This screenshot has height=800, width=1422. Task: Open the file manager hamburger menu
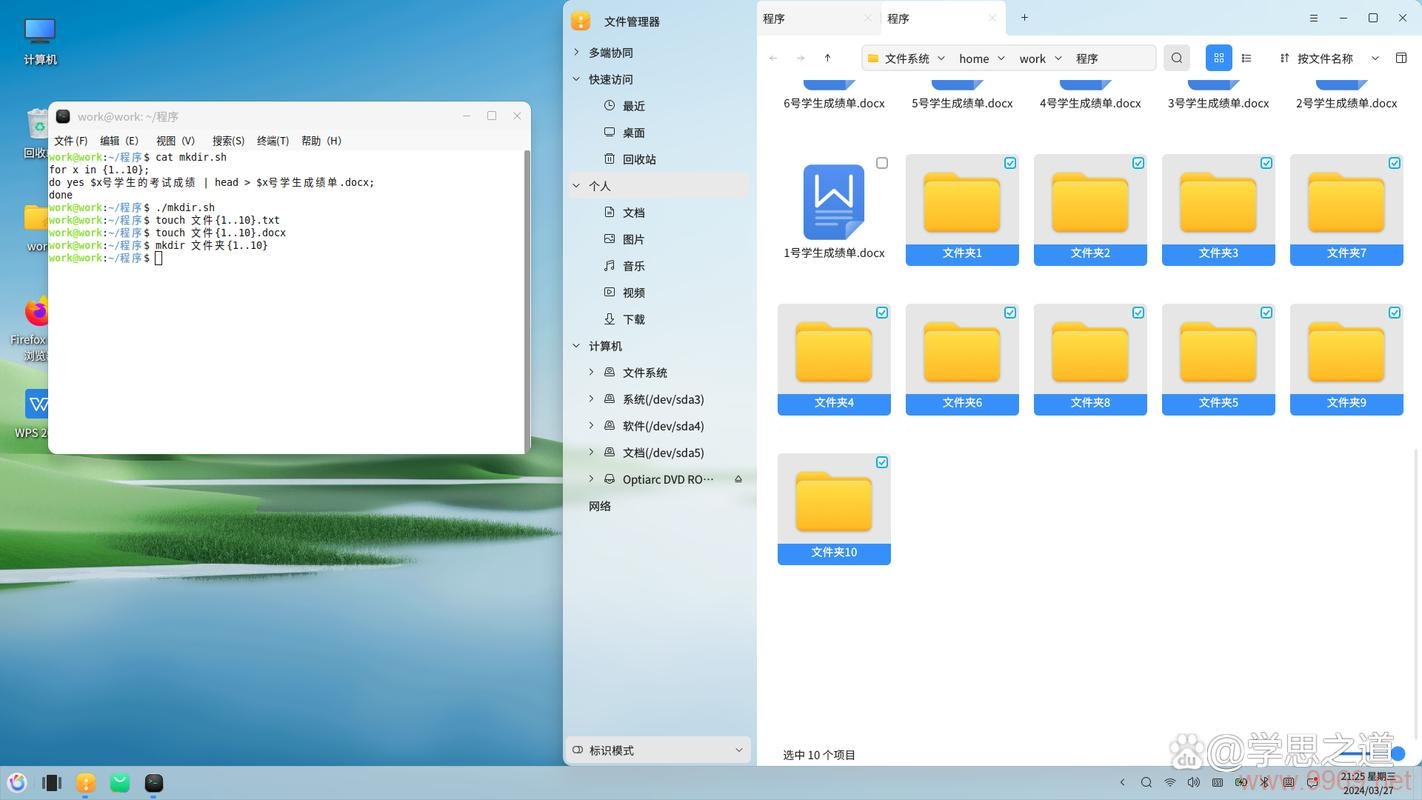coord(1314,18)
